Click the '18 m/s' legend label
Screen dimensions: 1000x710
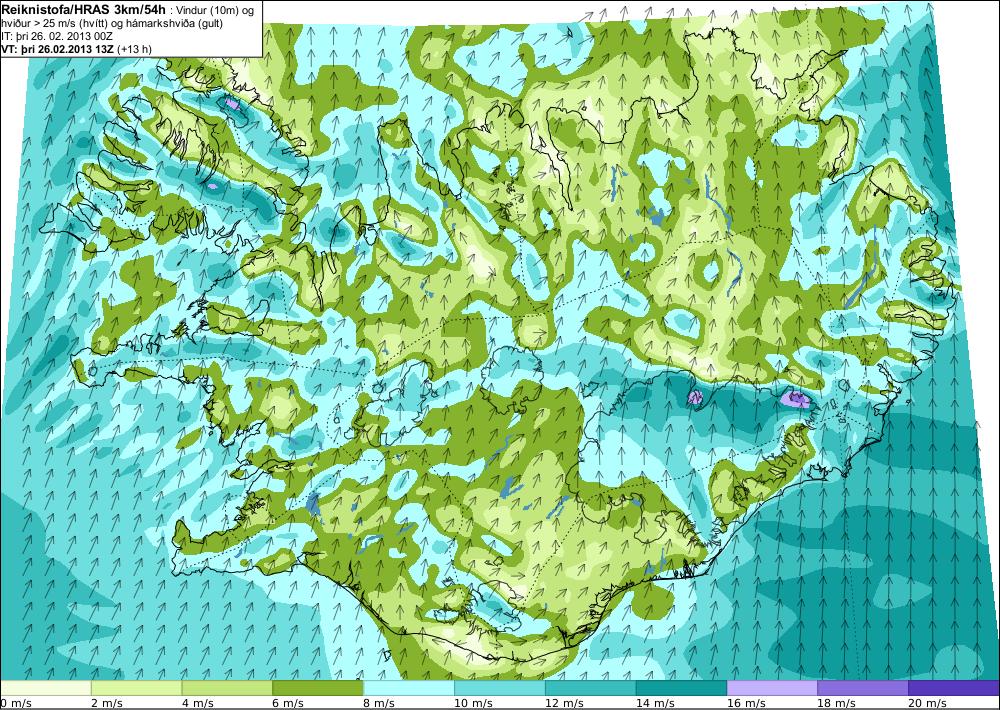[837, 703]
